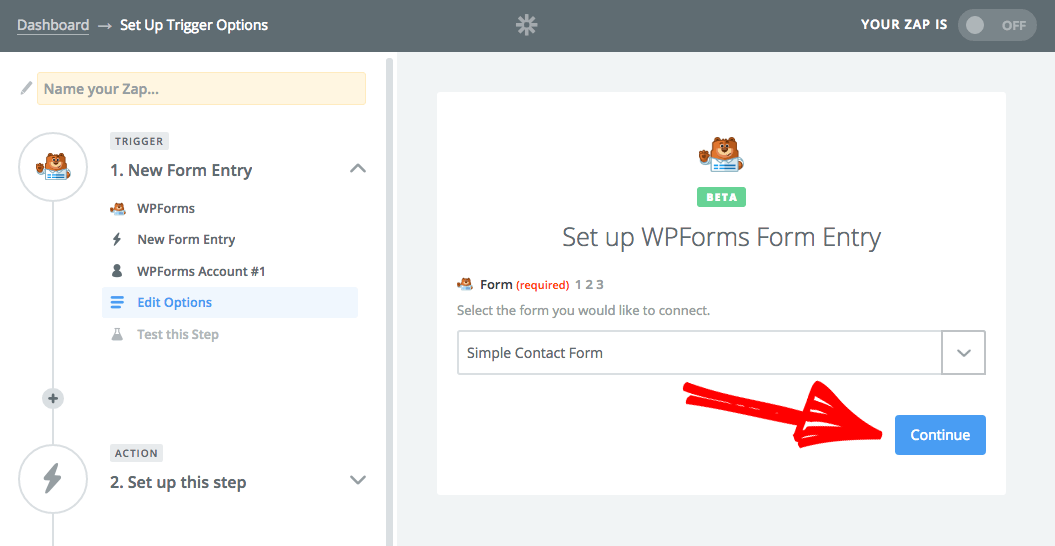Focus the Name your Zap field
1055x546 pixels.
201,89
